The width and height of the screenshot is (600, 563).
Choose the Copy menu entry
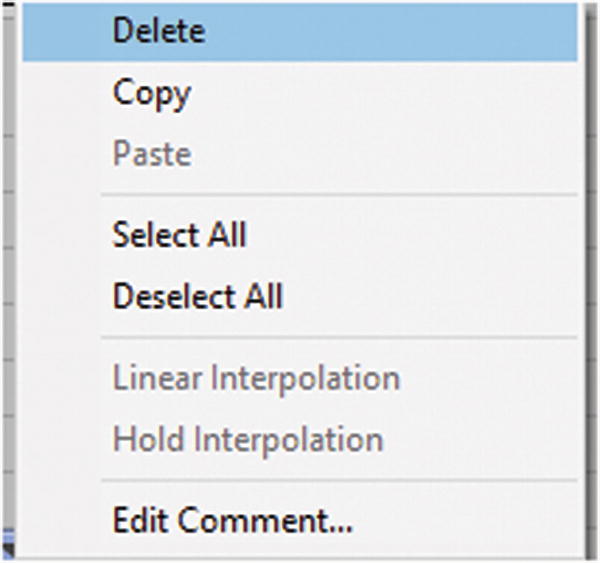151,93
